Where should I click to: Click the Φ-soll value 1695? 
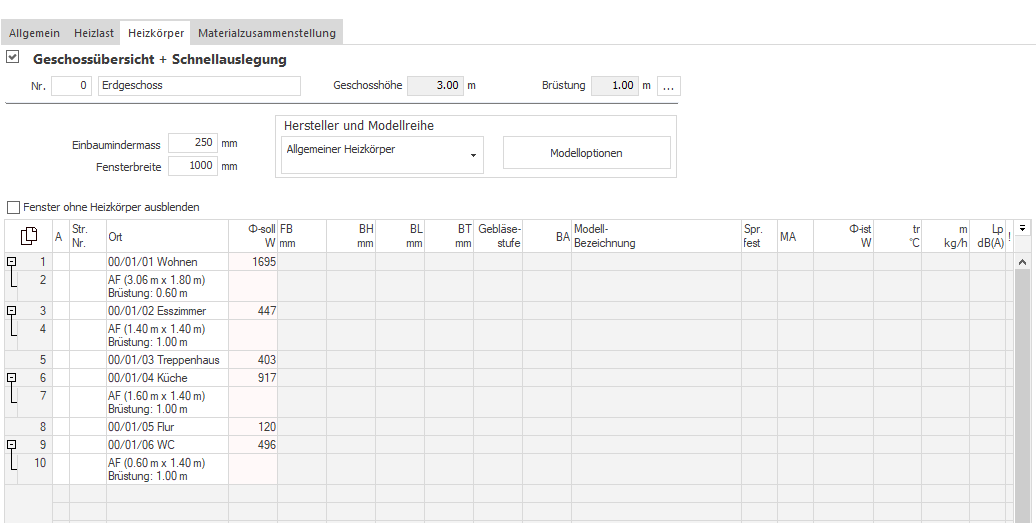tap(264, 262)
